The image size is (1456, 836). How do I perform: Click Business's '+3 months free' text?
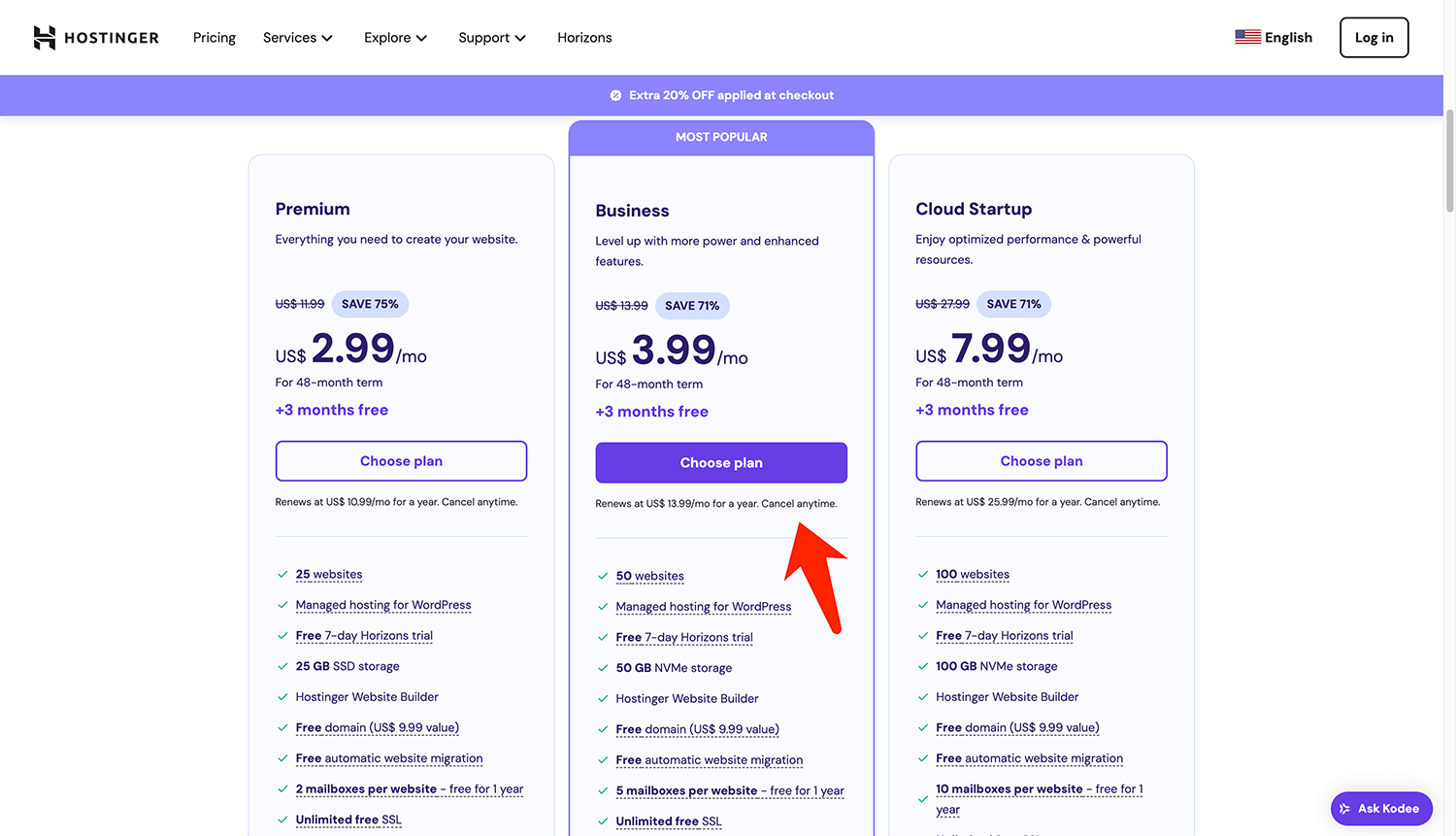pyautogui.click(x=652, y=413)
